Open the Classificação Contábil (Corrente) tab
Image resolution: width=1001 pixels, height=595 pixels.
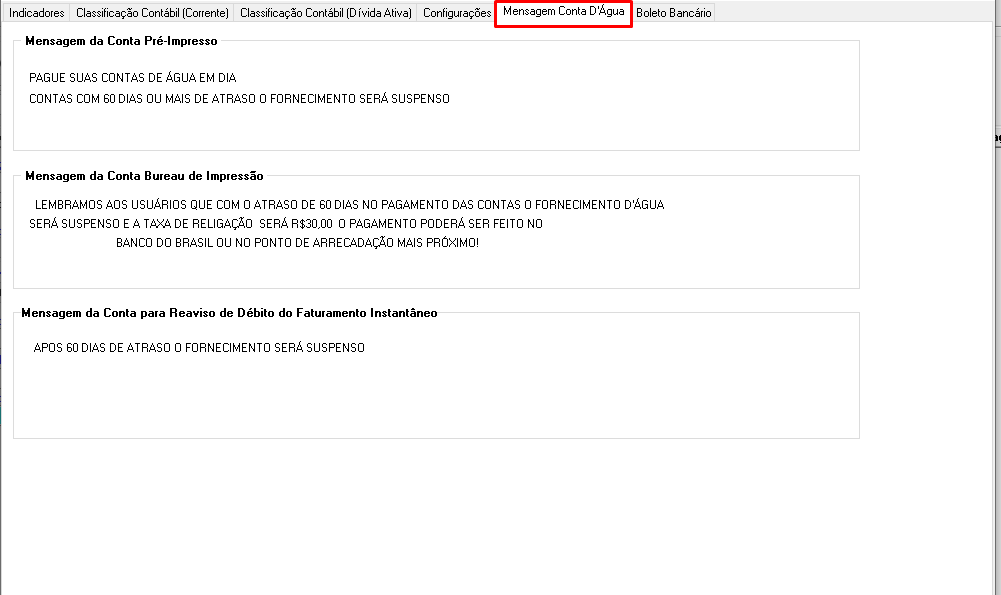(x=152, y=13)
